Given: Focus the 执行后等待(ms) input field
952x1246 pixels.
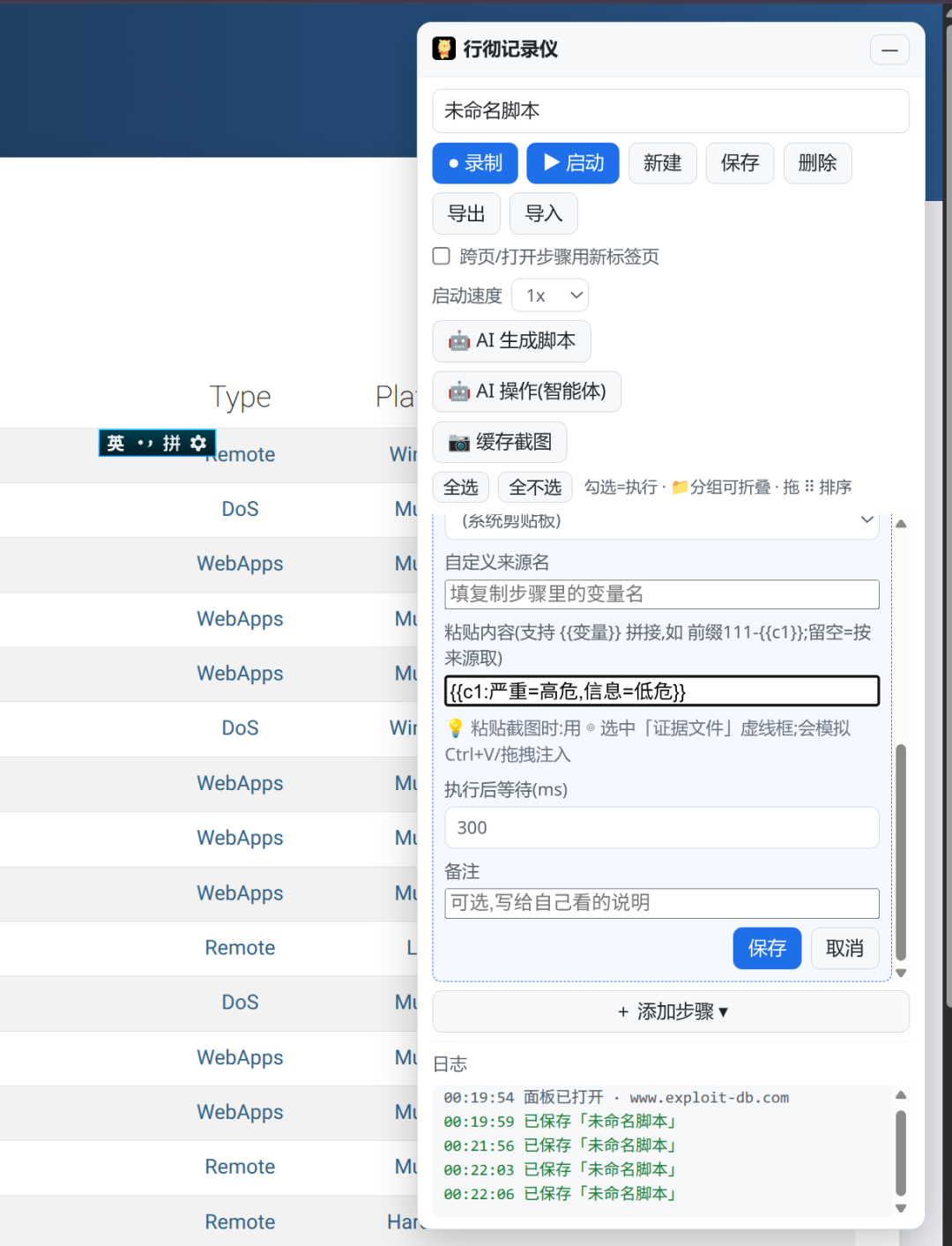Looking at the screenshot, I should coord(662,828).
